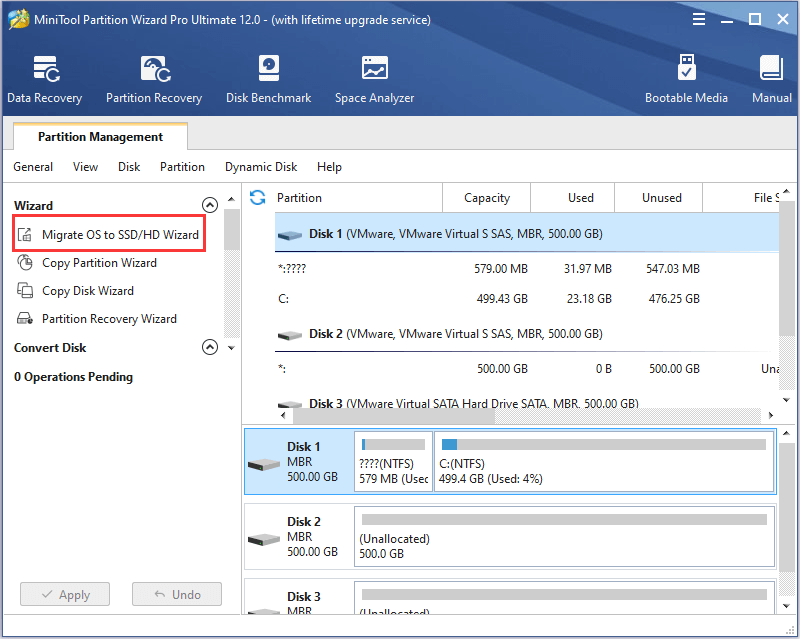
Task: Click the Undo button
Action: 177,594
